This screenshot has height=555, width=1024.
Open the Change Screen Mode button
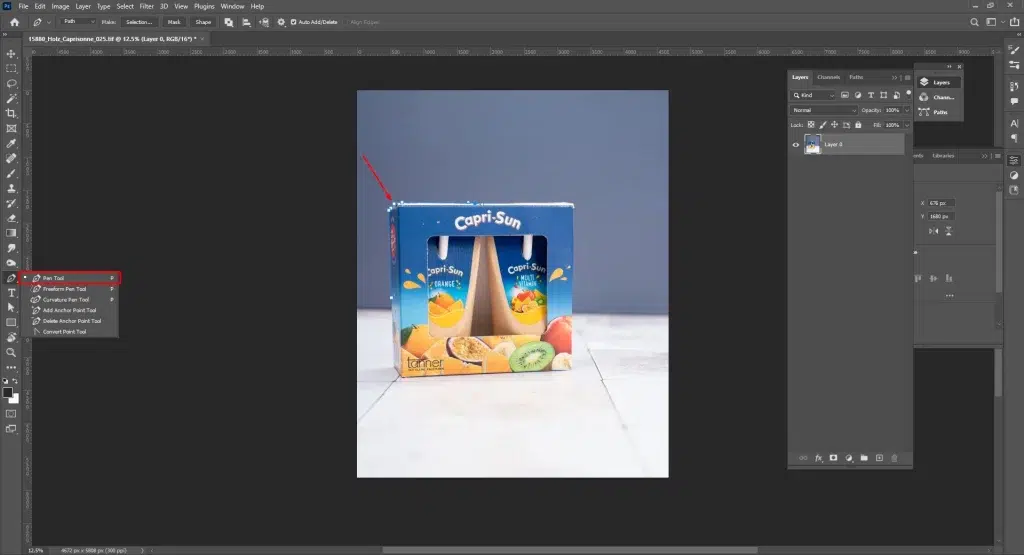click(x=11, y=429)
